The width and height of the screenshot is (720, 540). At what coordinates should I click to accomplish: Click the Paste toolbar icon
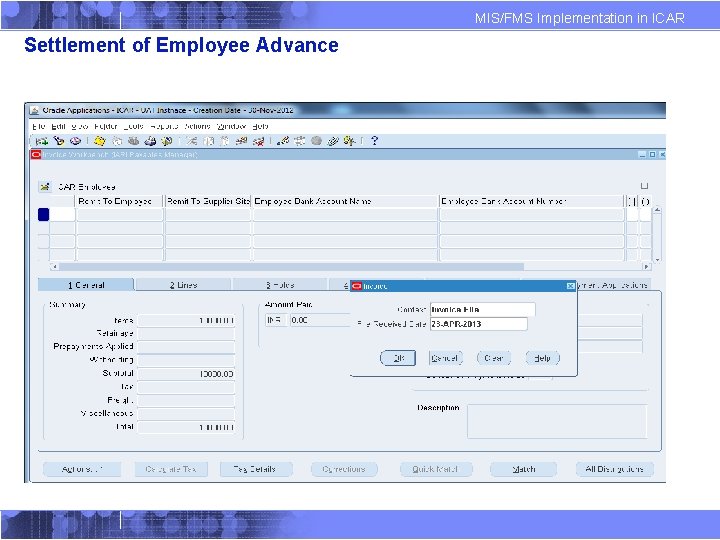[x=225, y=141]
